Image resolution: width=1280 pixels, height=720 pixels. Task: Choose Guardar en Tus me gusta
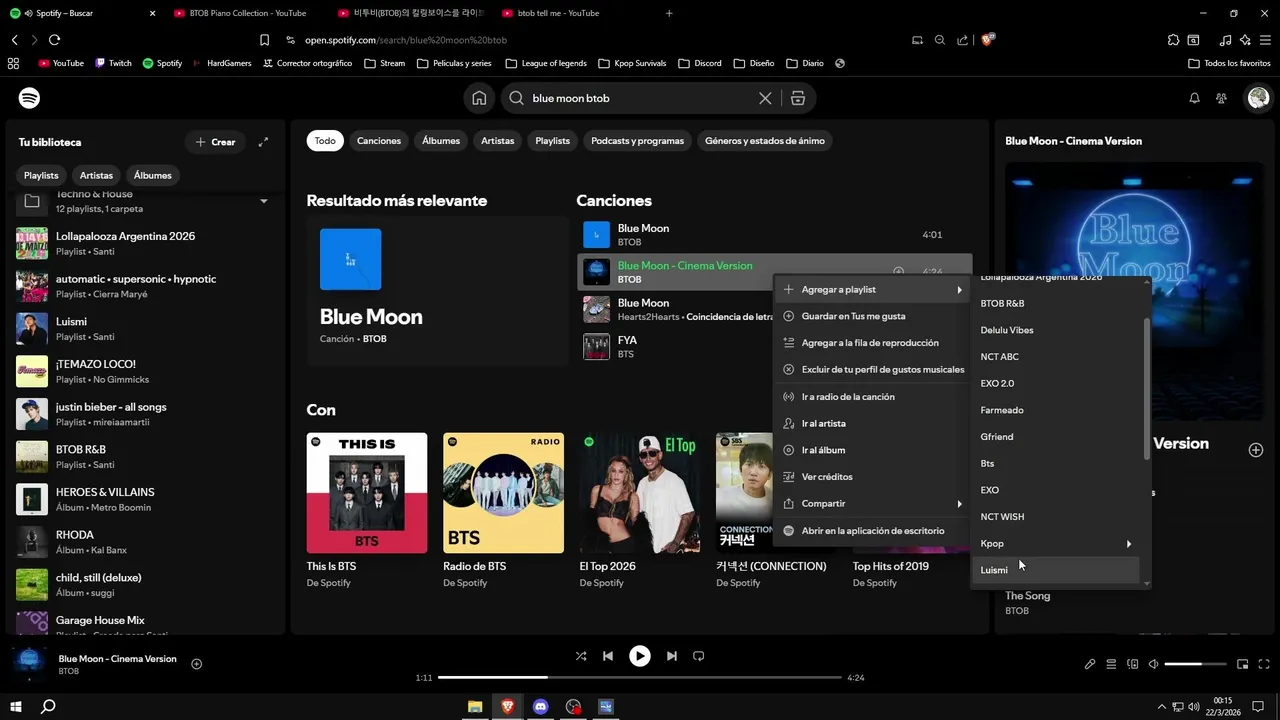[873, 316]
